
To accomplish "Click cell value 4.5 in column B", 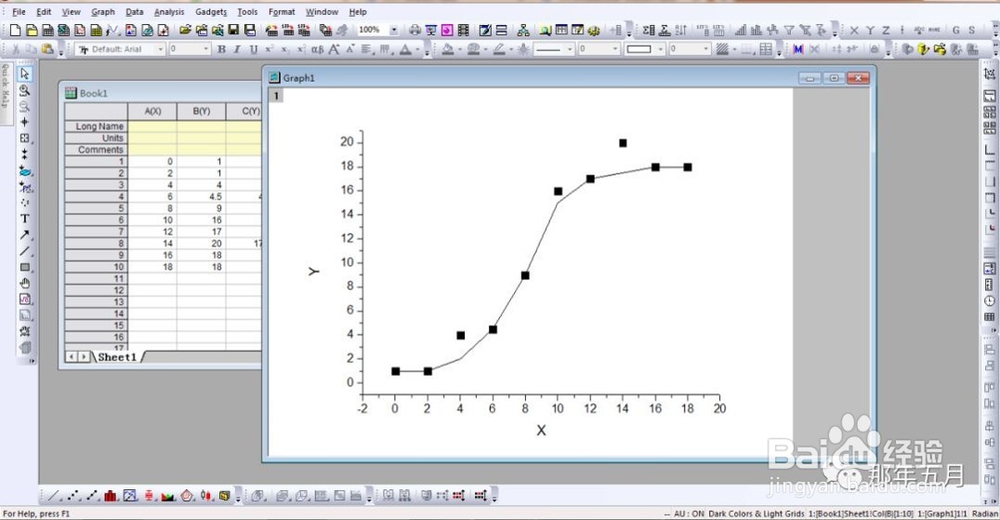I will pyautogui.click(x=202, y=197).
